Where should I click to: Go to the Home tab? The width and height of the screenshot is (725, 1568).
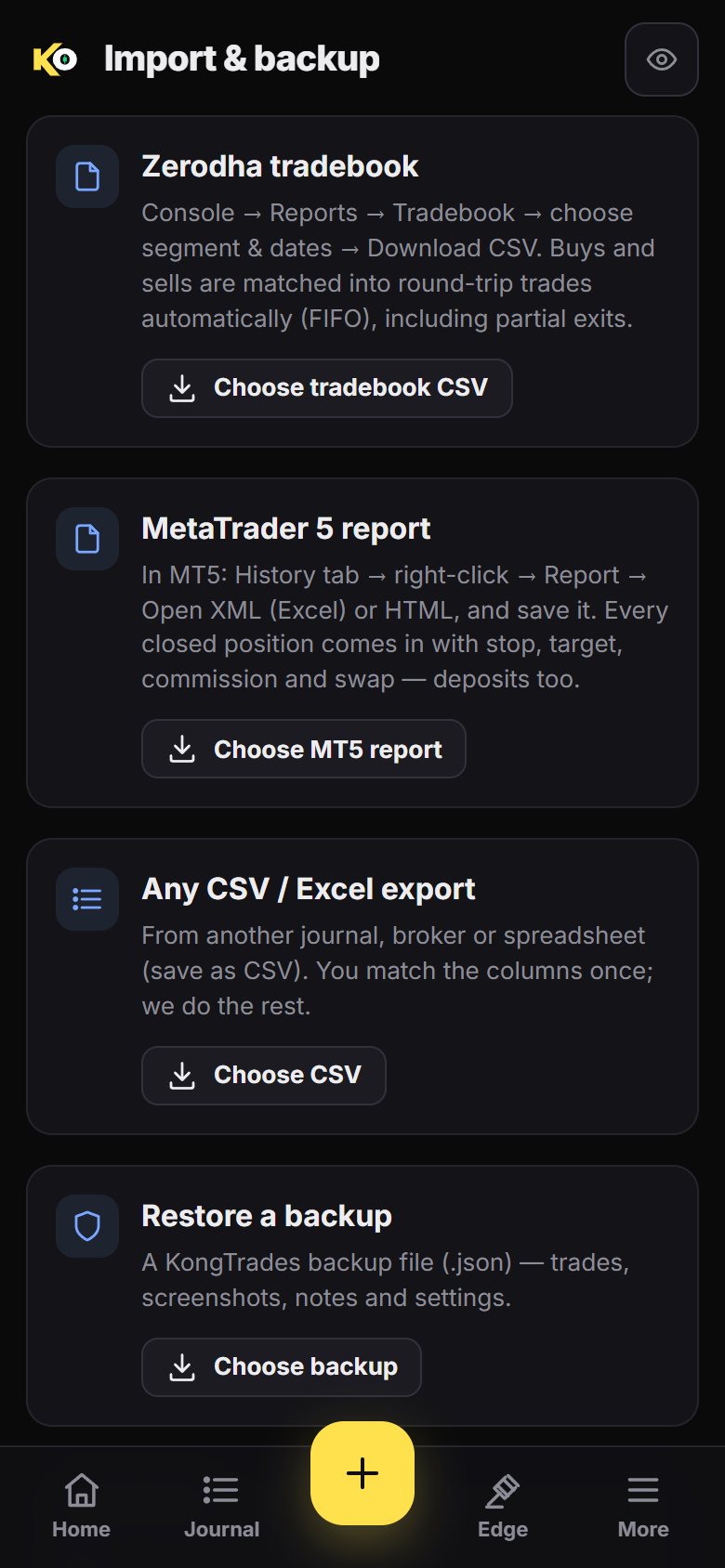pos(81,1507)
